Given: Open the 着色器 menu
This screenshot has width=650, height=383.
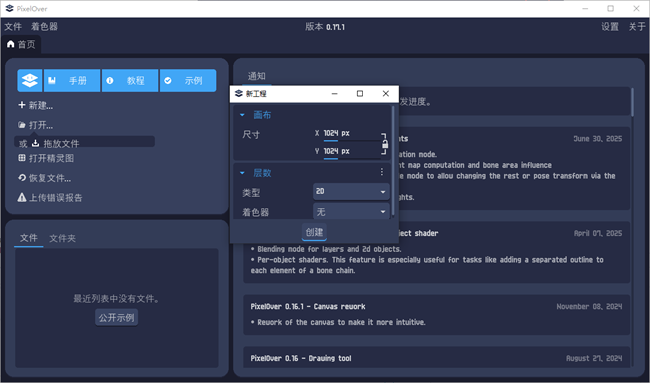Looking at the screenshot, I should pyautogui.click(x=44, y=27).
